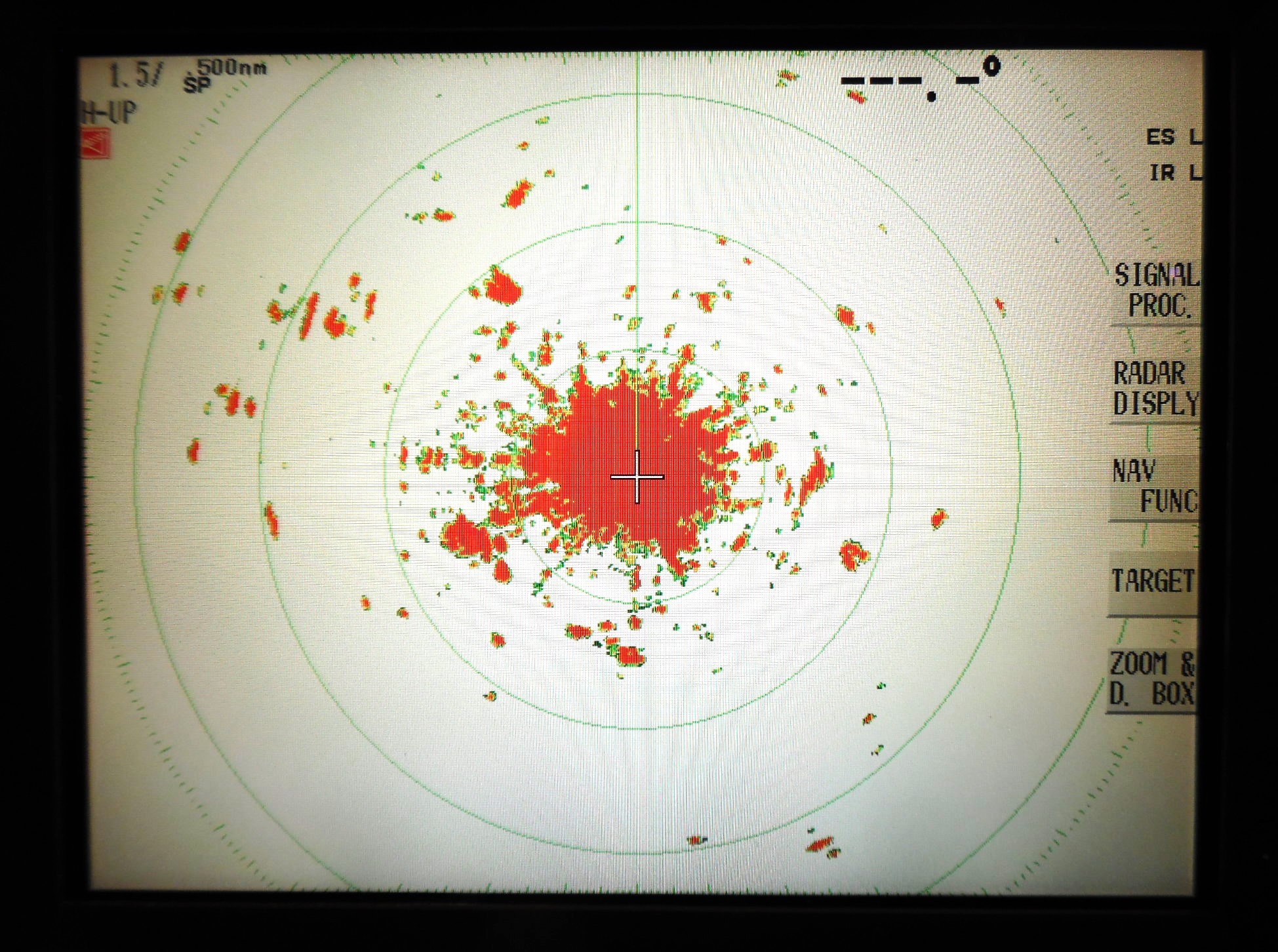Viewport: 1278px width, 952px height.
Task: Open the SIGNAL PROC. menu
Action: click(1157, 291)
